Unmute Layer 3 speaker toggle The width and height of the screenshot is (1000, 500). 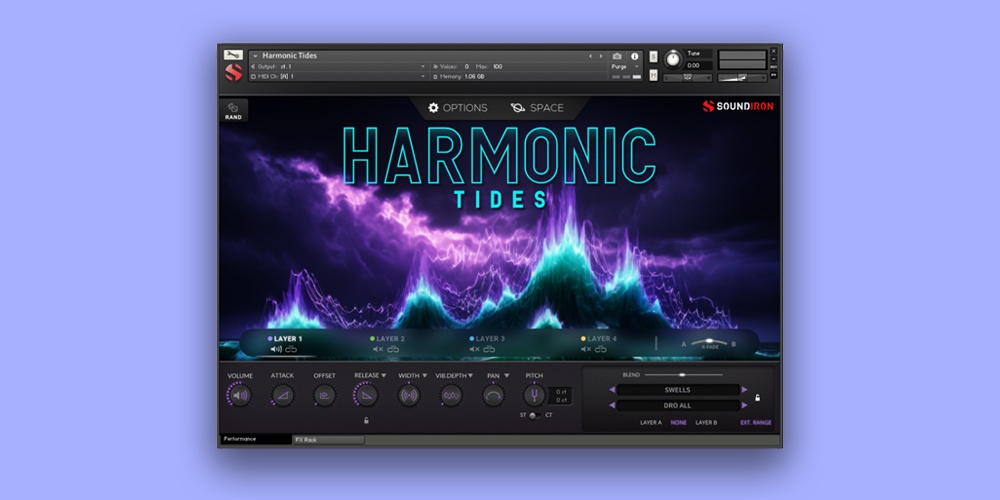[x=475, y=349]
